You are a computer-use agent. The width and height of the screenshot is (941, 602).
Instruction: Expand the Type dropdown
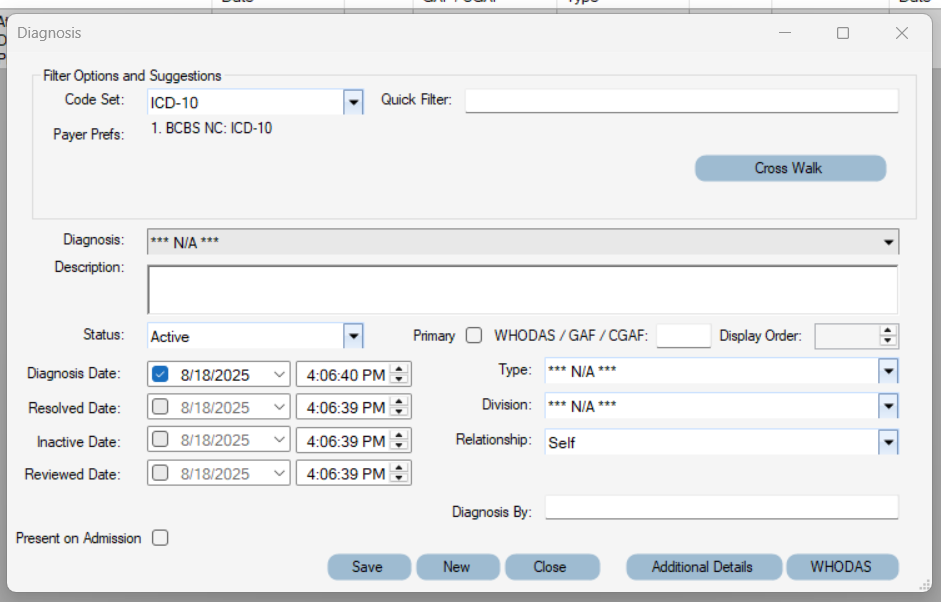coord(887,371)
